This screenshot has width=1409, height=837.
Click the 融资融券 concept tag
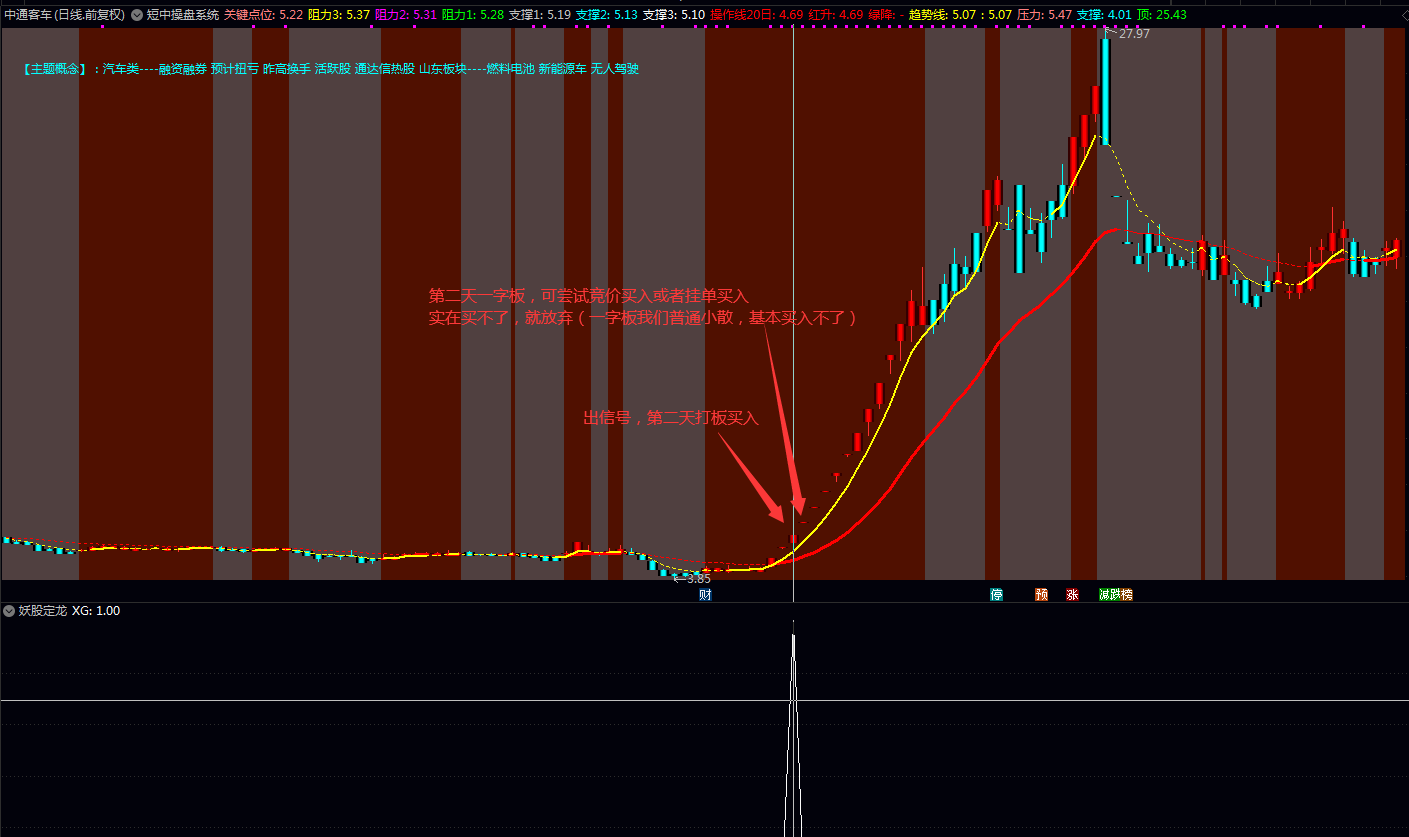pyautogui.click(x=183, y=69)
